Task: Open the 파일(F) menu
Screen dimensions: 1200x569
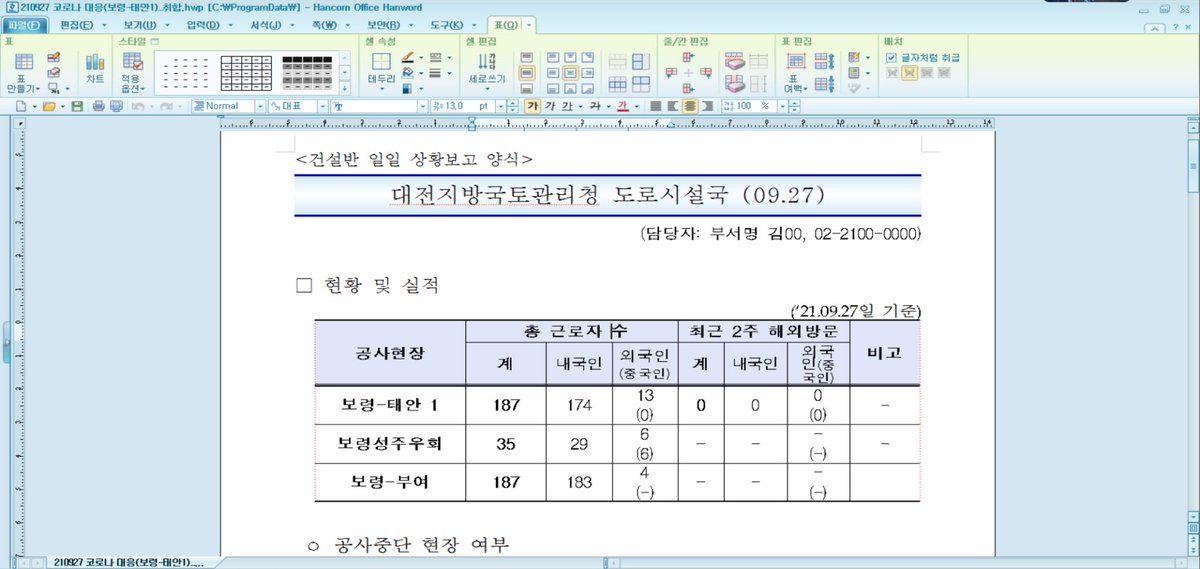Action: point(24,23)
